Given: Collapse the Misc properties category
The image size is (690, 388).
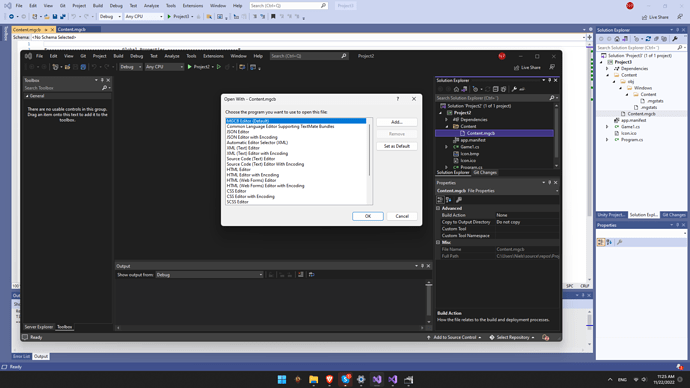Looking at the screenshot, I should click(x=438, y=242).
